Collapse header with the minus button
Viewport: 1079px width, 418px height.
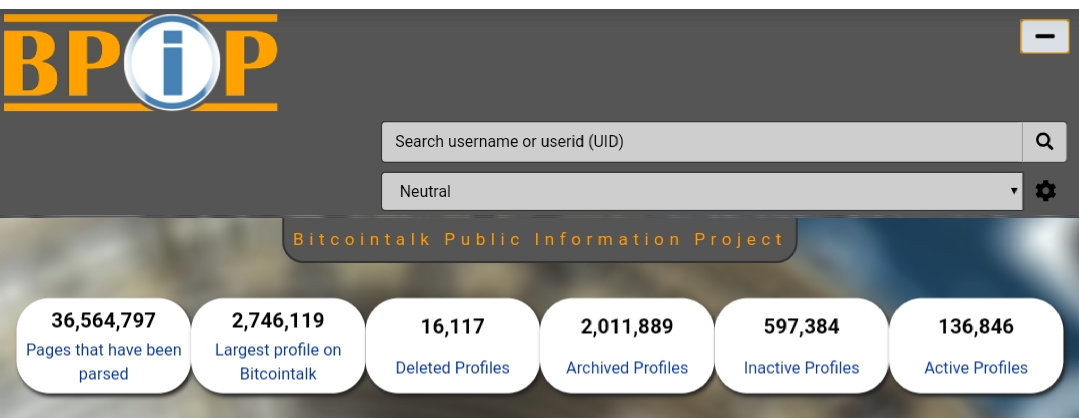click(x=1045, y=36)
